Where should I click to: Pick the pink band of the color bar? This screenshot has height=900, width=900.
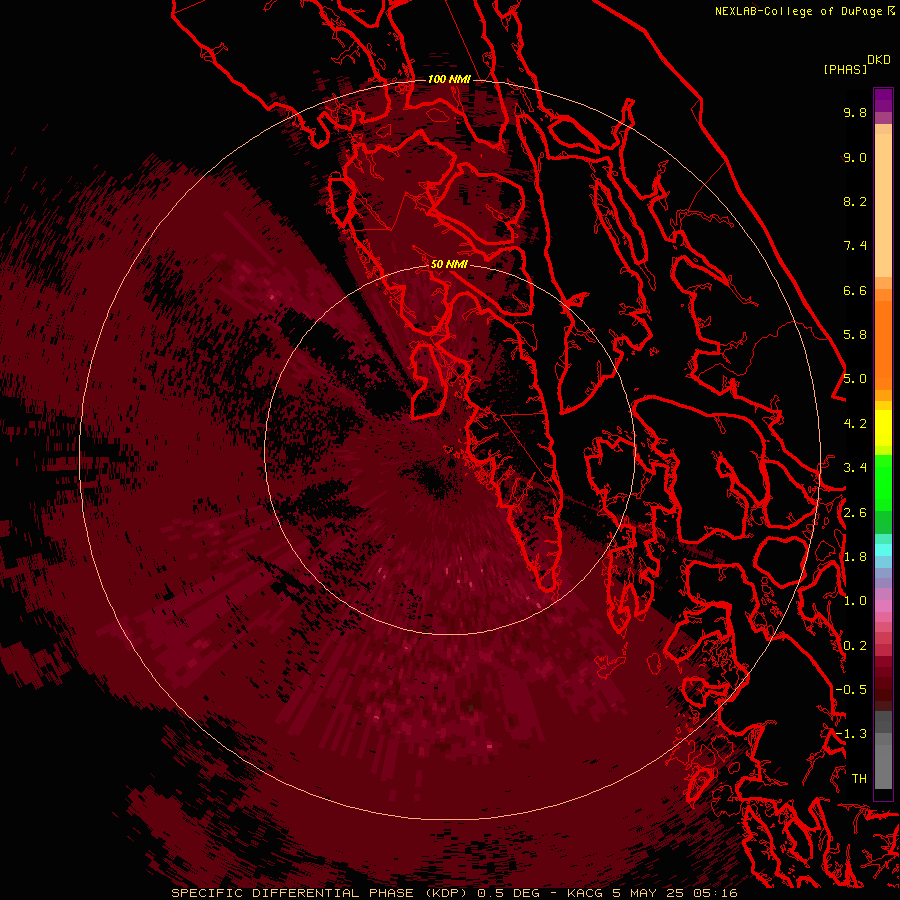click(x=883, y=606)
